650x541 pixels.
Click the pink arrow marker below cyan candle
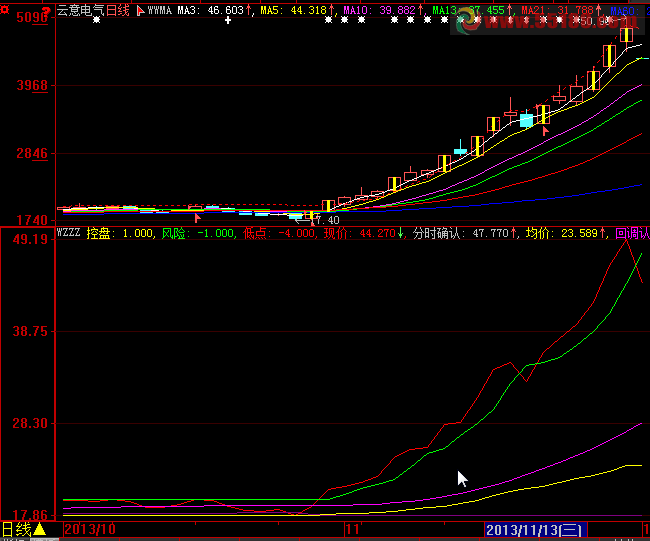click(x=545, y=130)
